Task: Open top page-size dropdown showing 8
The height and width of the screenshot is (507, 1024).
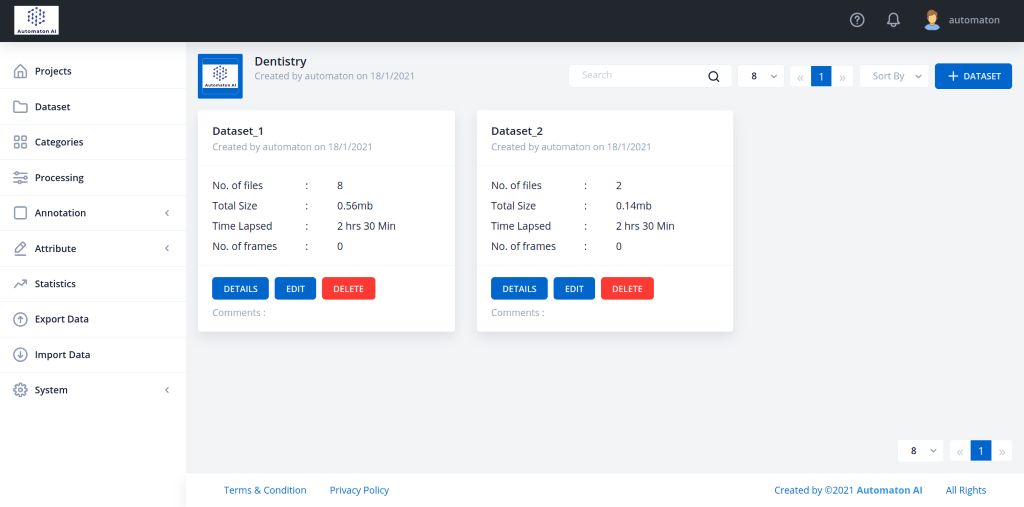Action: (761, 76)
